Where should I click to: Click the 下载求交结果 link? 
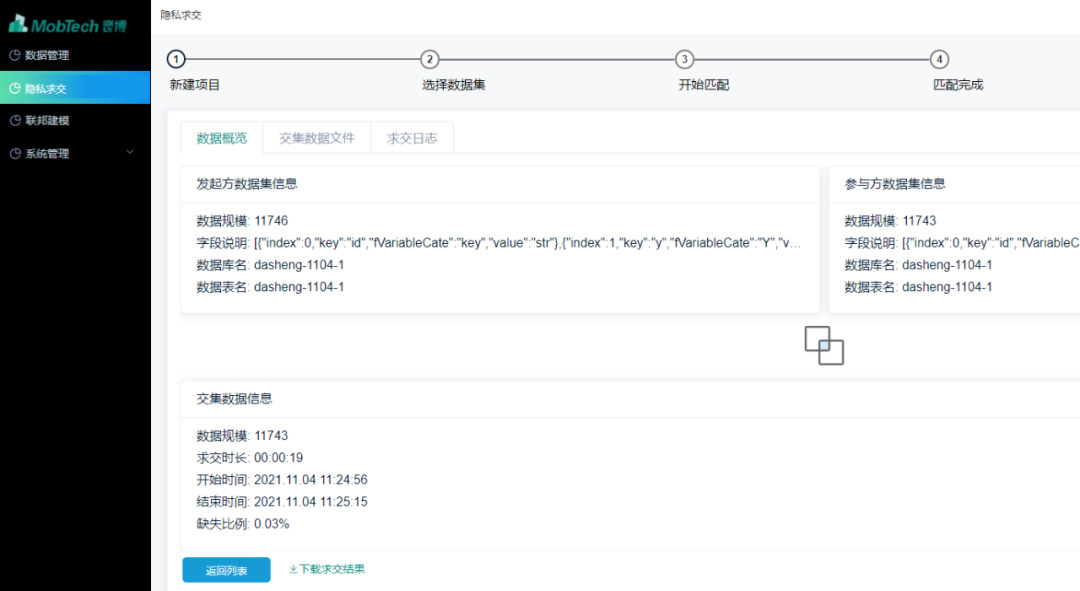(x=327, y=569)
